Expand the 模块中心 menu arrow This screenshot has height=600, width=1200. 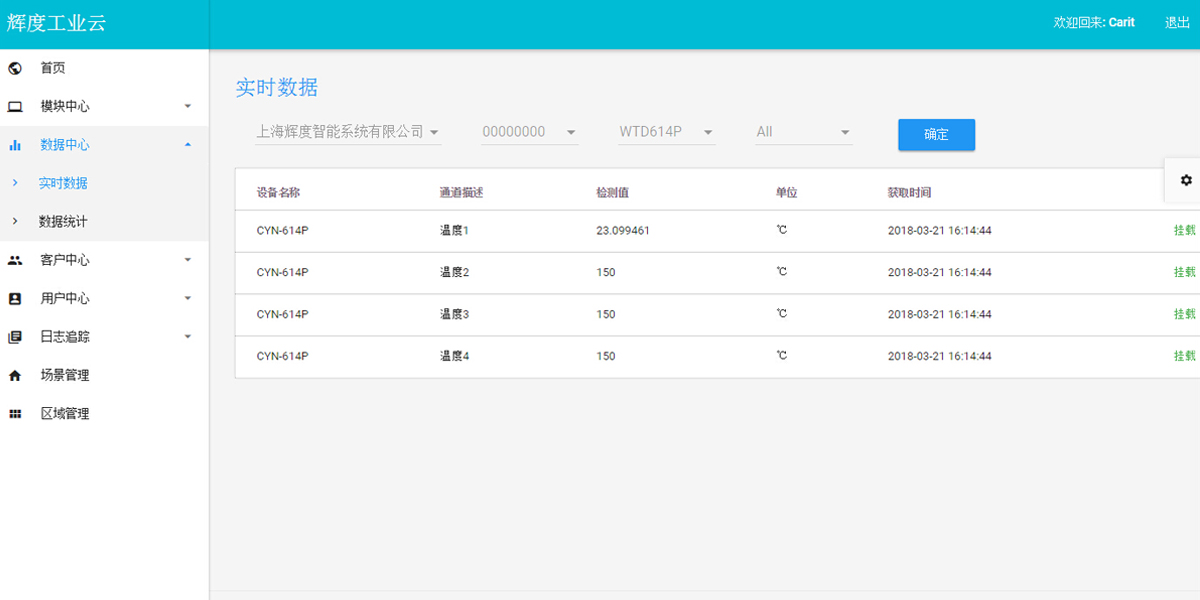pyautogui.click(x=187, y=107)
